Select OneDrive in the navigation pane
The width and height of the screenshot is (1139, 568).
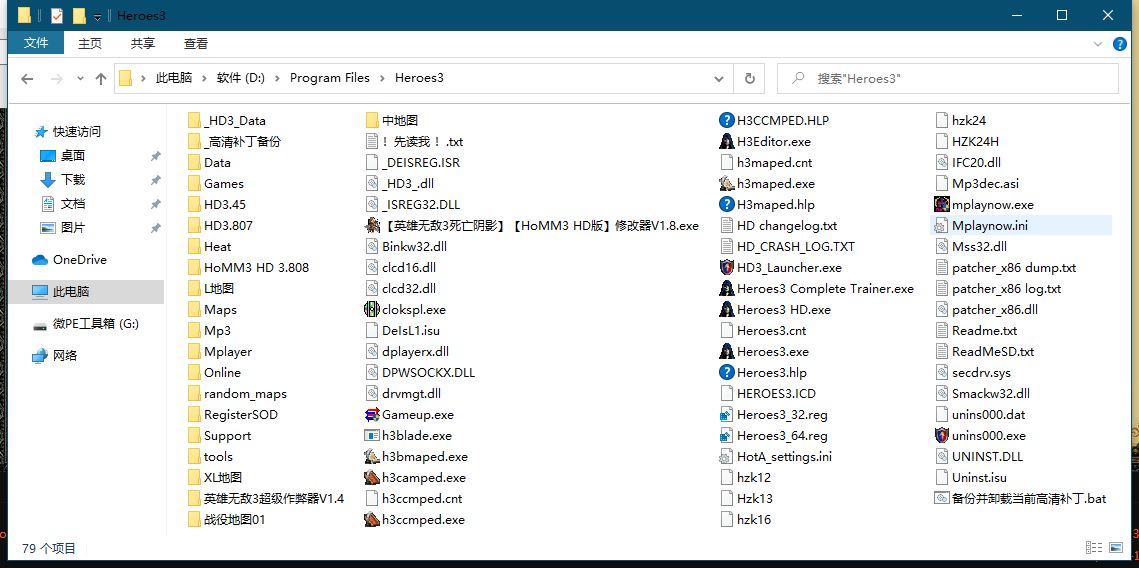(x=79, y=260)
